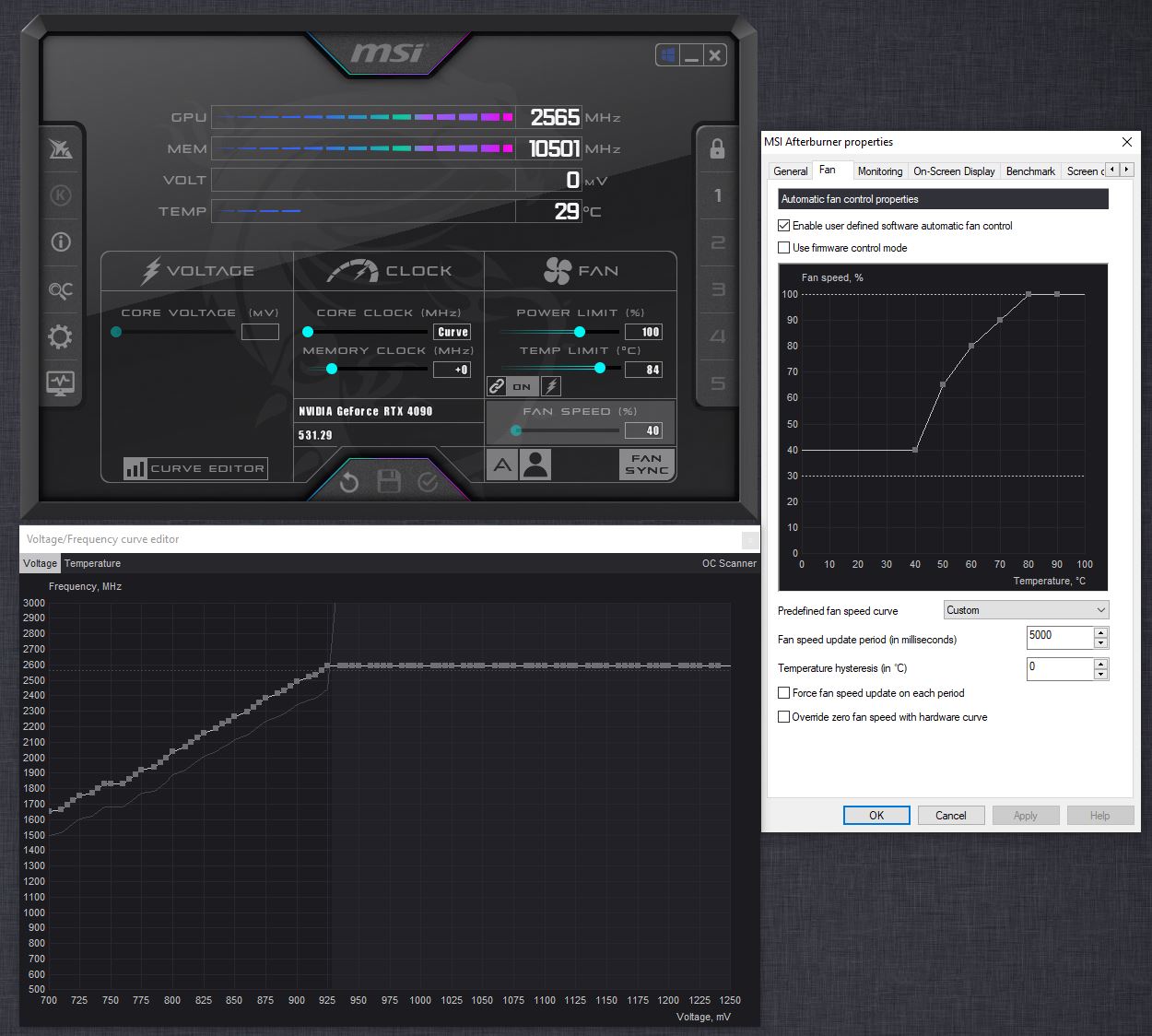Open the system information (i) icon
This screenshot has width=1152, height=1036.
coord(61,242)
